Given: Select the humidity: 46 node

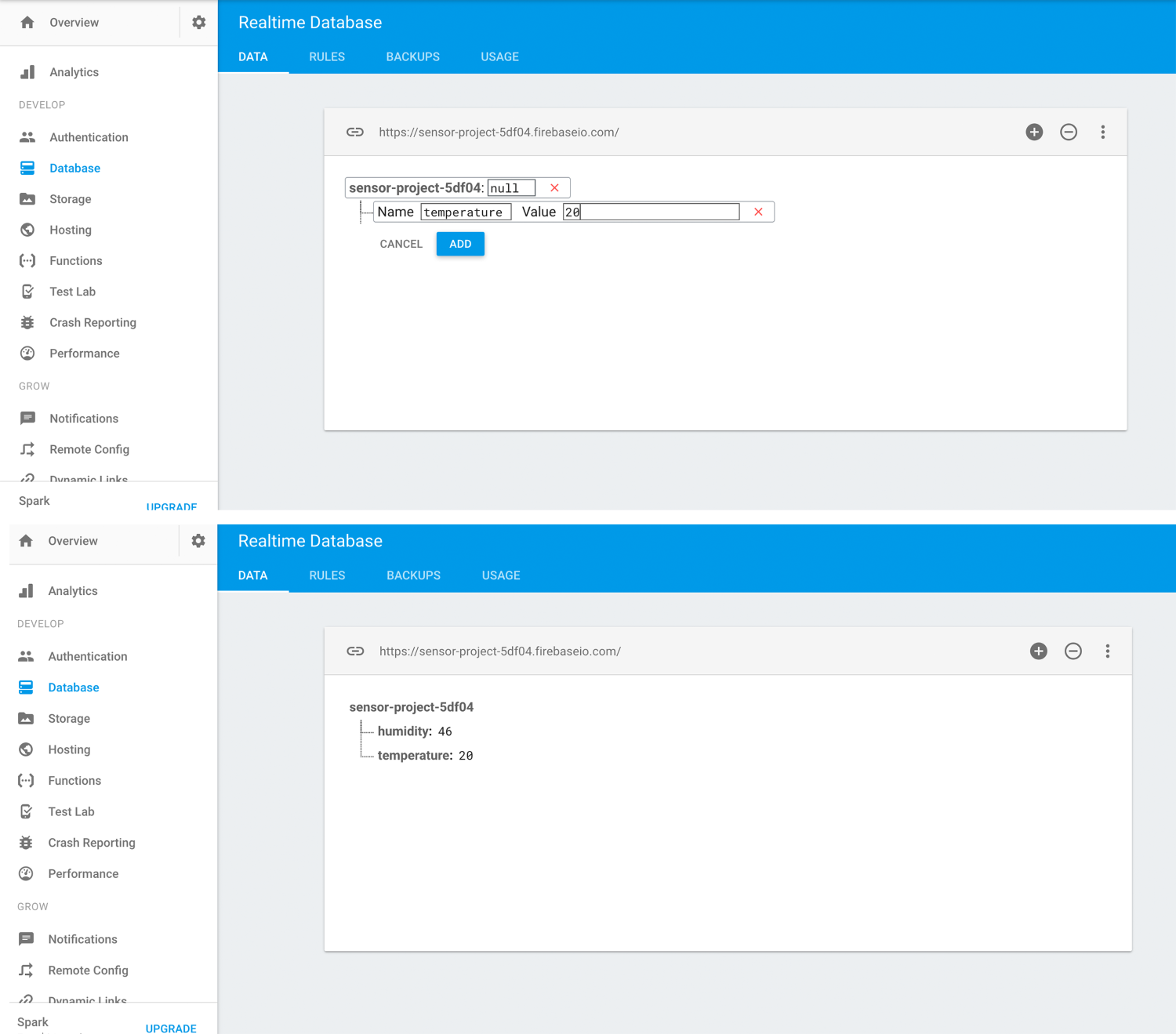Looking at the screenshot, I should coord(414,731).
